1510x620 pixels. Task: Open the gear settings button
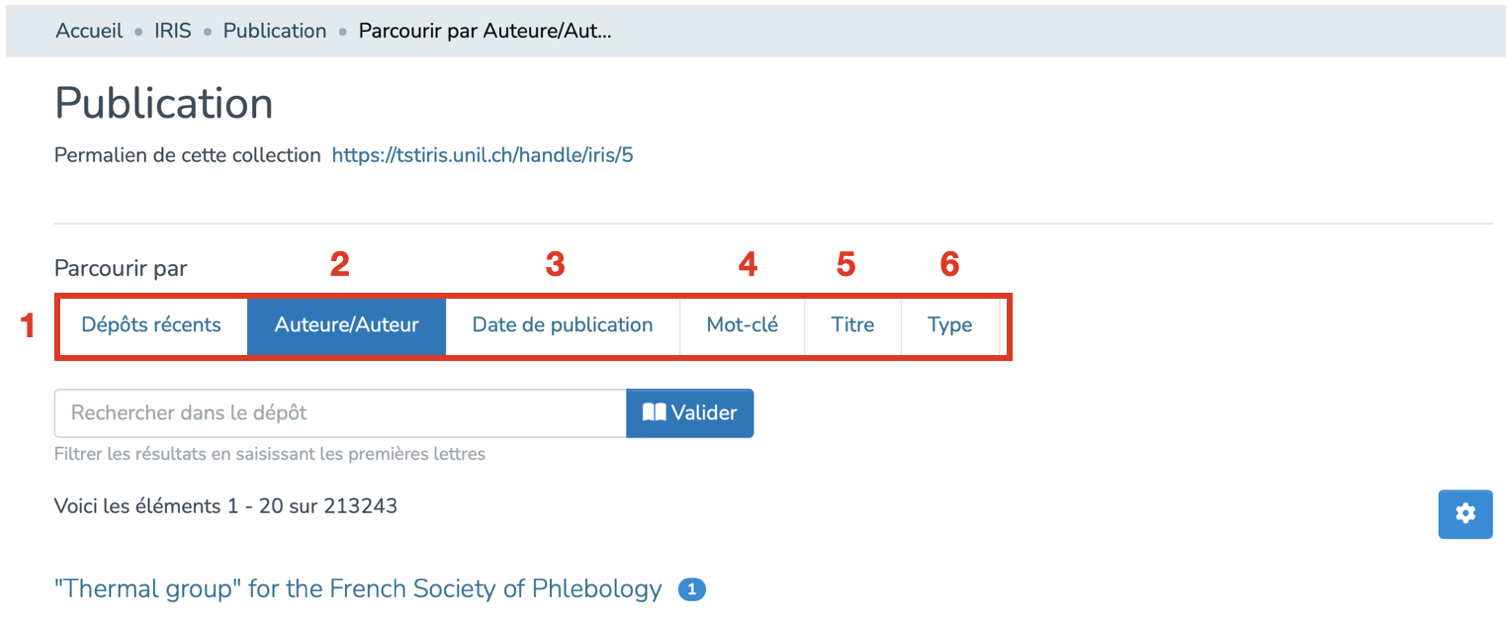point(1465,514)
